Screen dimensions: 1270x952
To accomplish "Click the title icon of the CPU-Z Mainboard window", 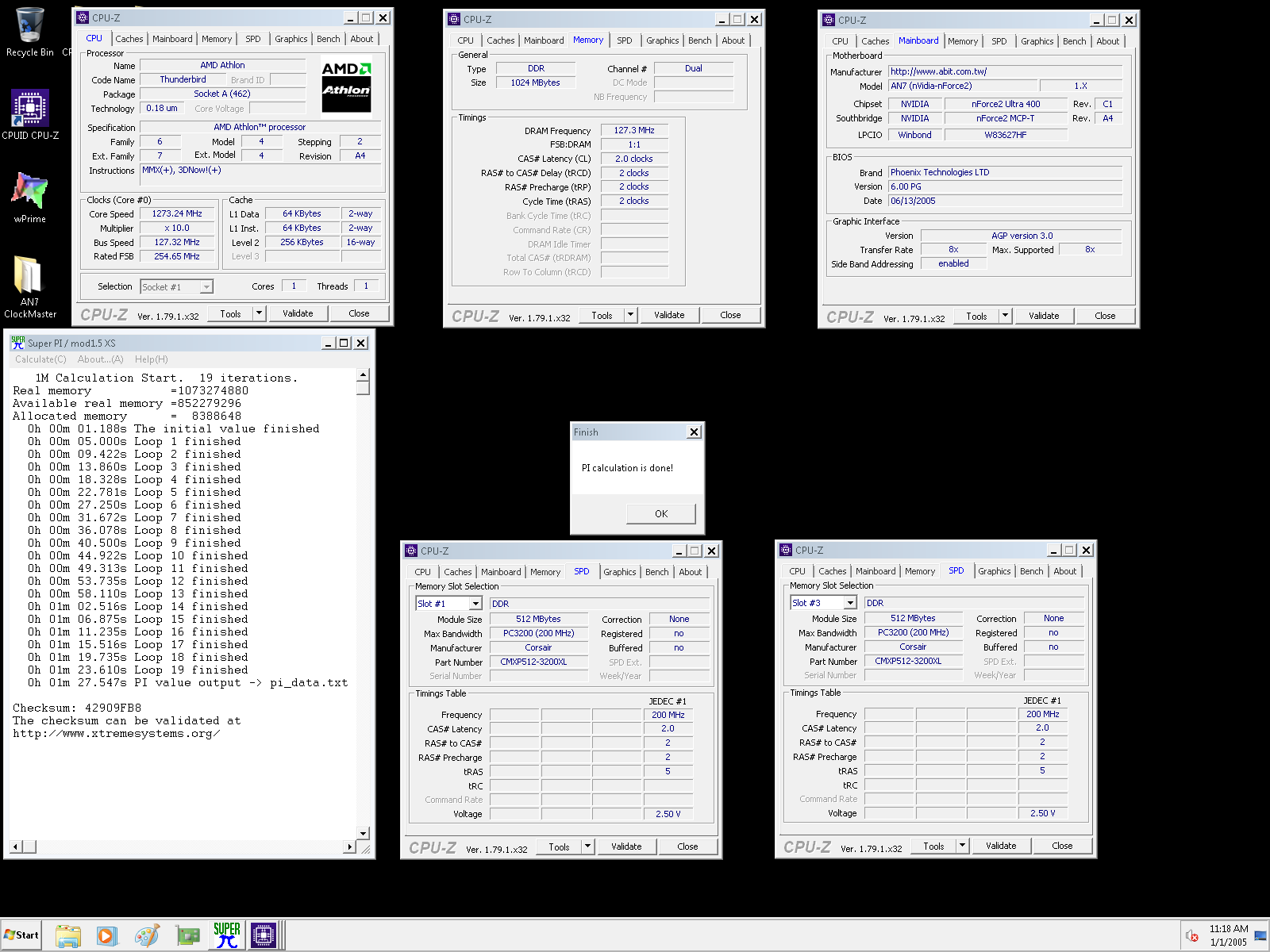I will (829, 20).
